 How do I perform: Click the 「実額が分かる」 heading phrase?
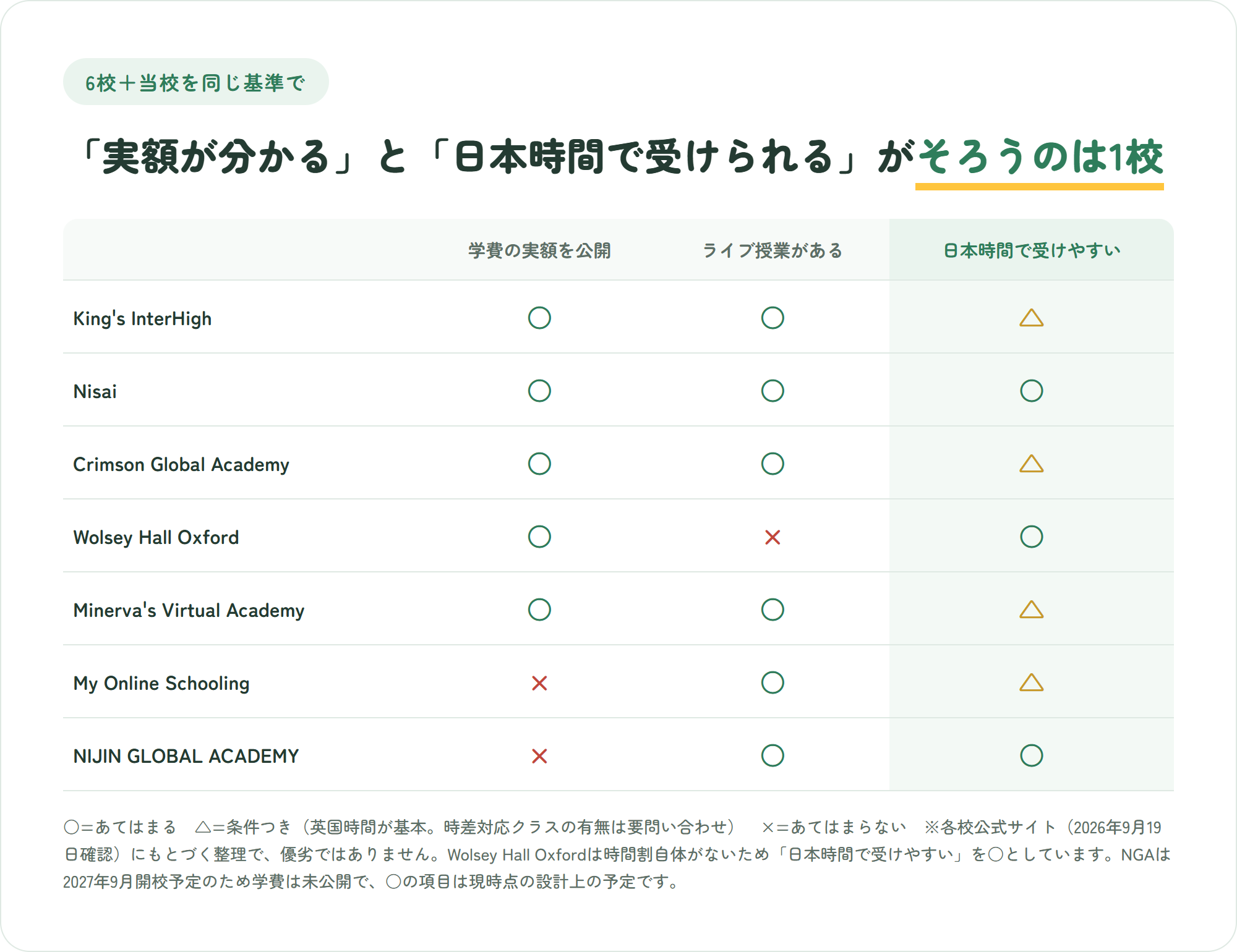point(218,156)
